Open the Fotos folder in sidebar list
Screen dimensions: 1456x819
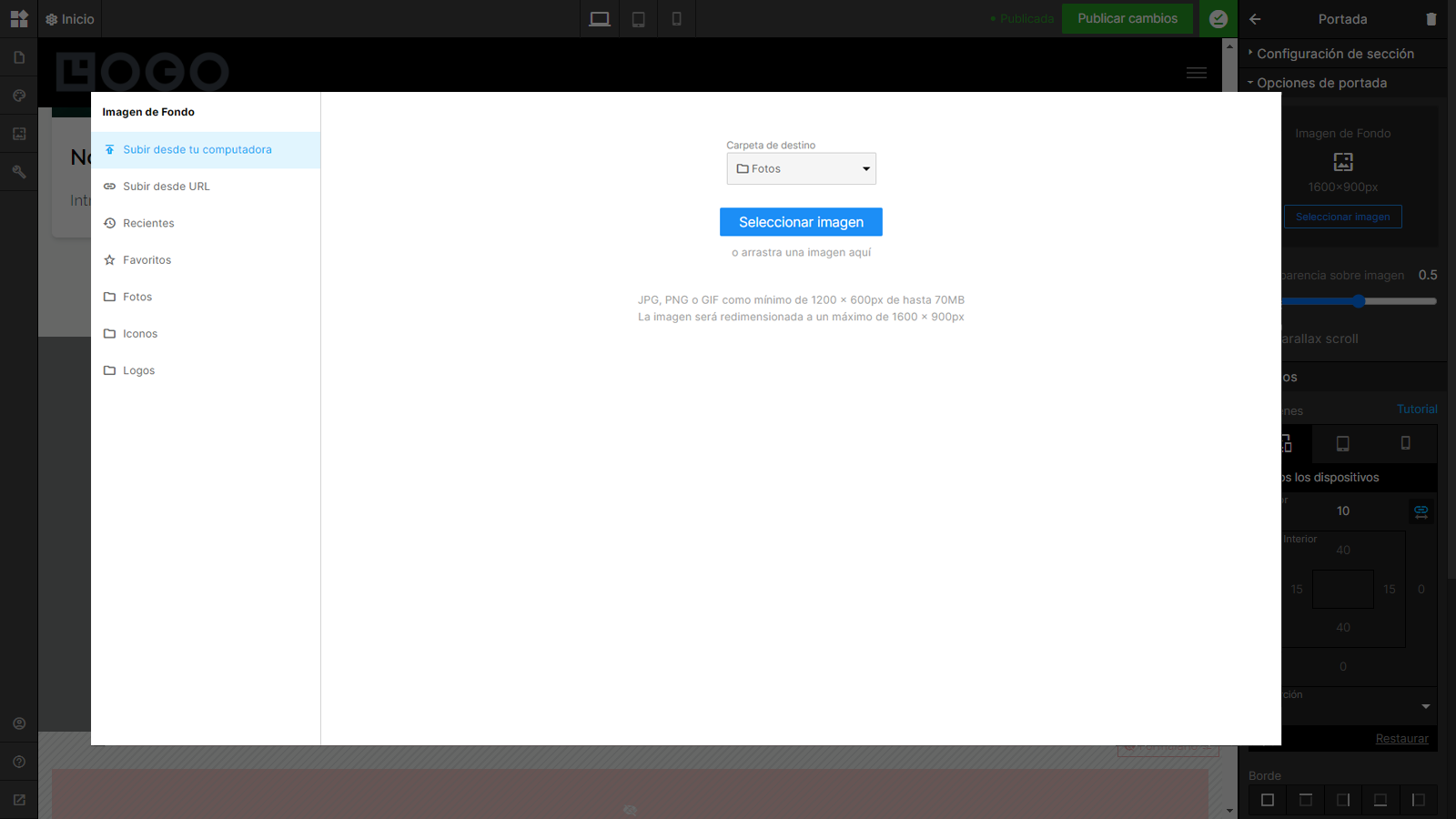click(x=206, y=297)
